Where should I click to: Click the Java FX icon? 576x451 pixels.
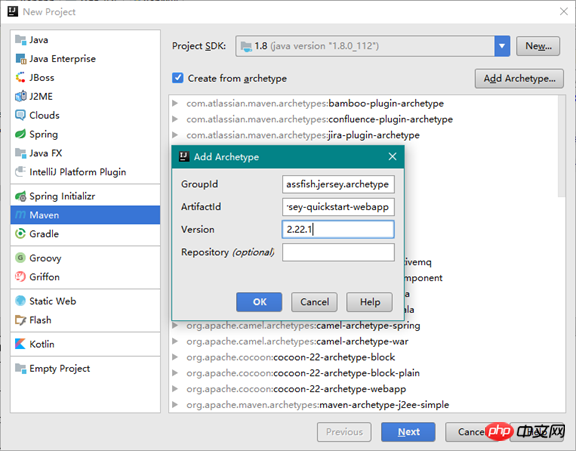tap(20, 153)
